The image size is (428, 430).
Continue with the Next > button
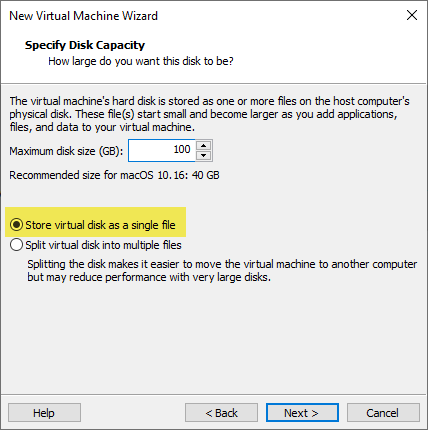click(302, 413)
